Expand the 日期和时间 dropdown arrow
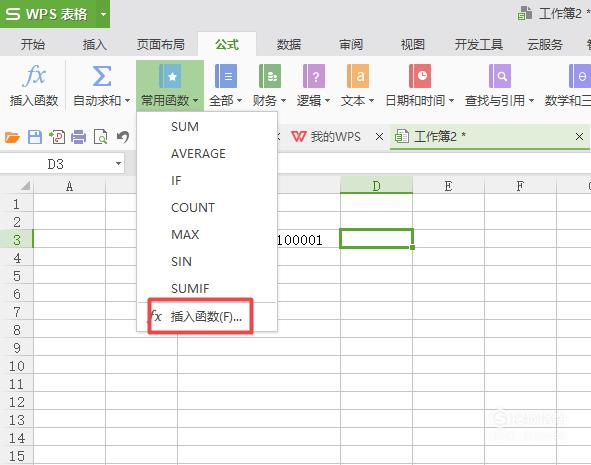Screen dimensions: 591x465 pyautogui.click(x=451, y=101)
